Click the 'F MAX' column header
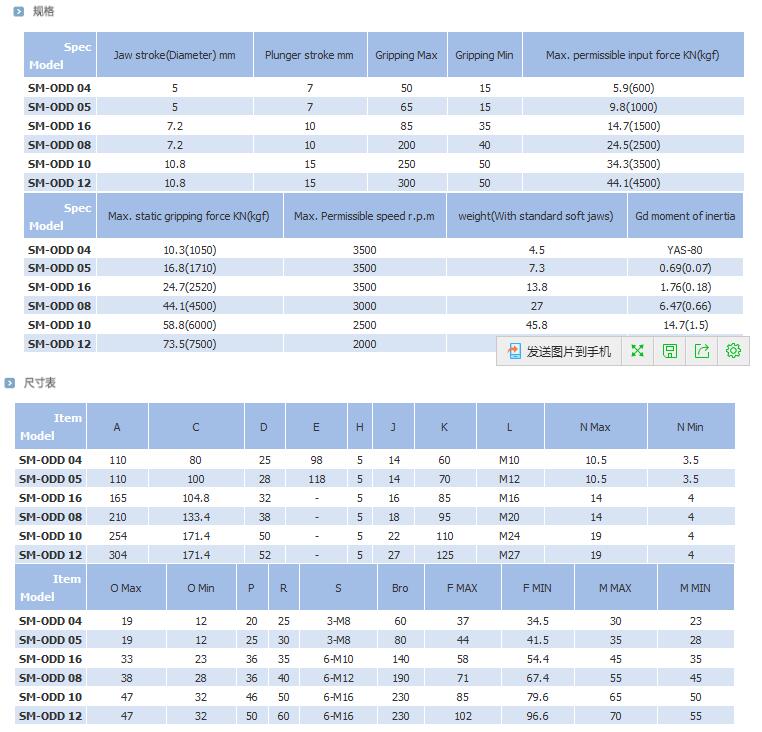The width and height of the screenshot is (762, 732). 462,588
